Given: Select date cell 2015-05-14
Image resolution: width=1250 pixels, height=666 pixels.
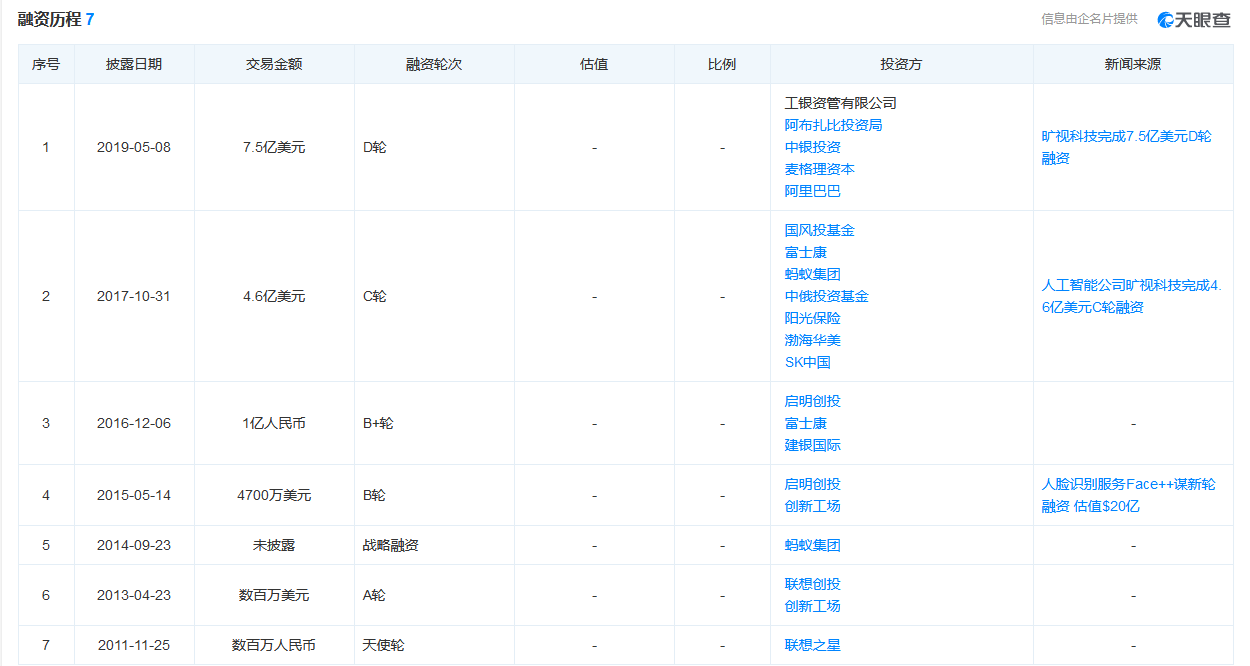Looking at the screenshot, I should click(134, 495).
